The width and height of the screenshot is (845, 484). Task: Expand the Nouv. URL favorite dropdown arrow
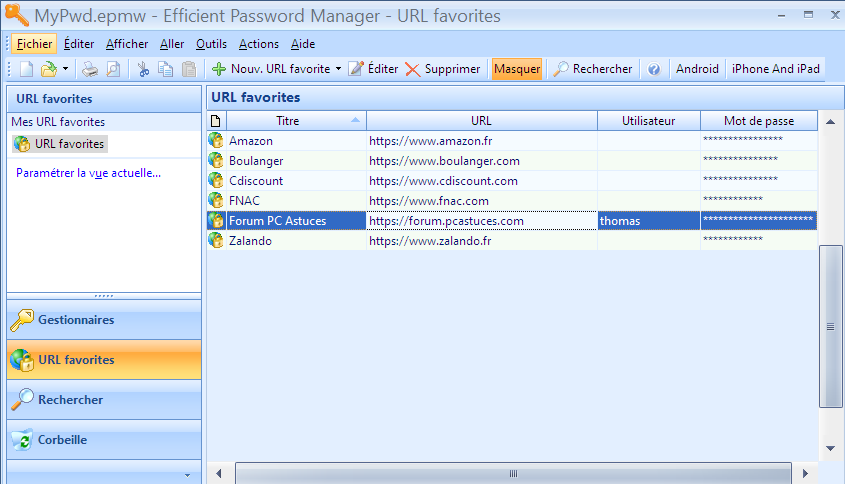(x=338, y=69)
